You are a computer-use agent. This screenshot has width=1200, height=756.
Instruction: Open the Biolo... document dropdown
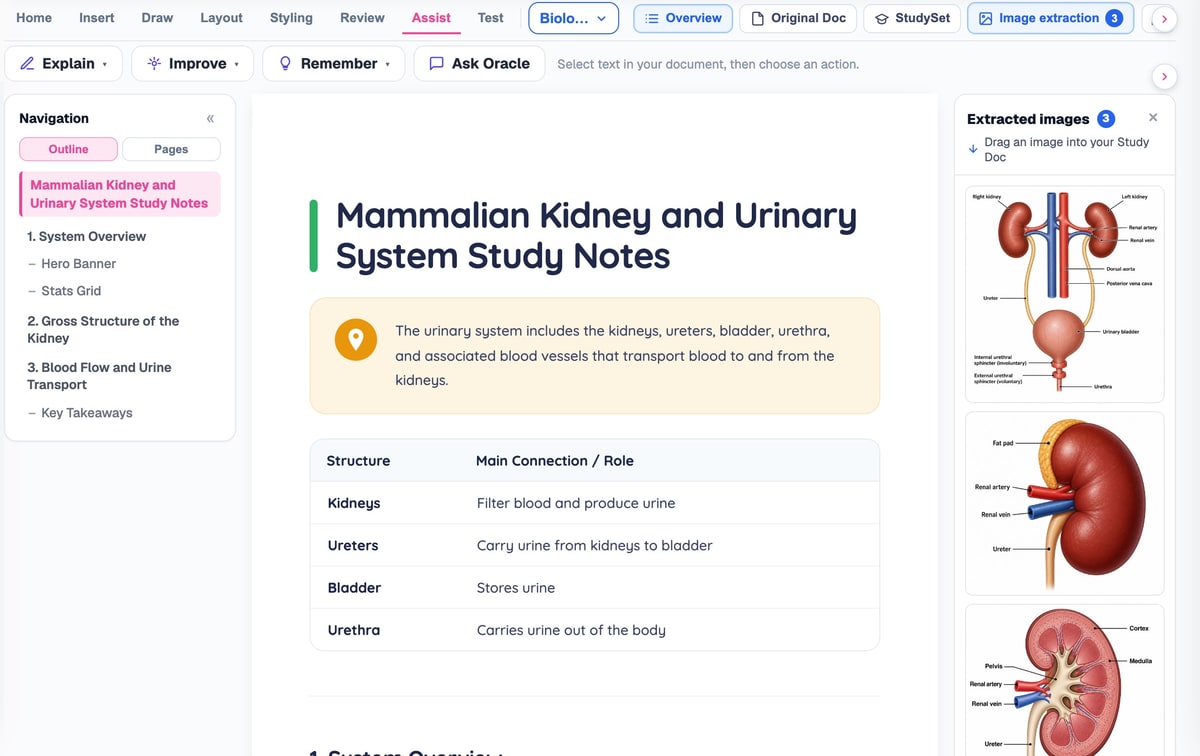click(573, 18)
